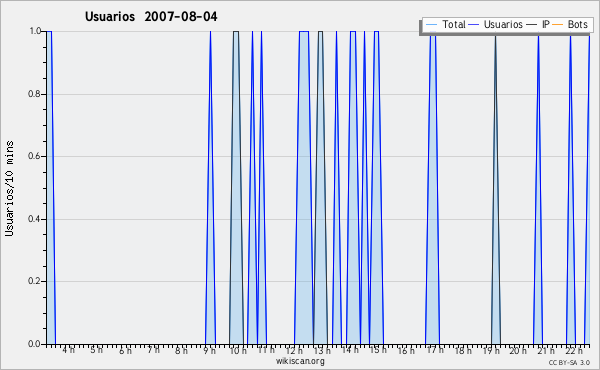Click the '19 h' x-axis tick label
Image resolution: width=600 pixels, height=370 pixels.
click(x=492, y=350)
